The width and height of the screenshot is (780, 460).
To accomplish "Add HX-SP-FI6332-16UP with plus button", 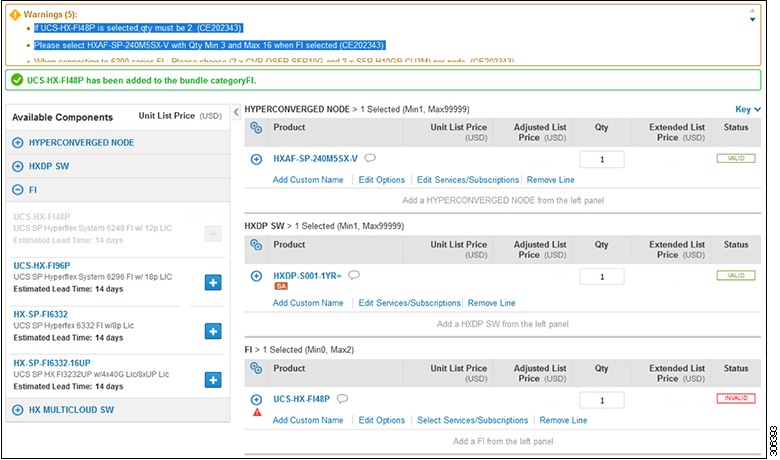I will pyautogui.click(x=212, y=379).
